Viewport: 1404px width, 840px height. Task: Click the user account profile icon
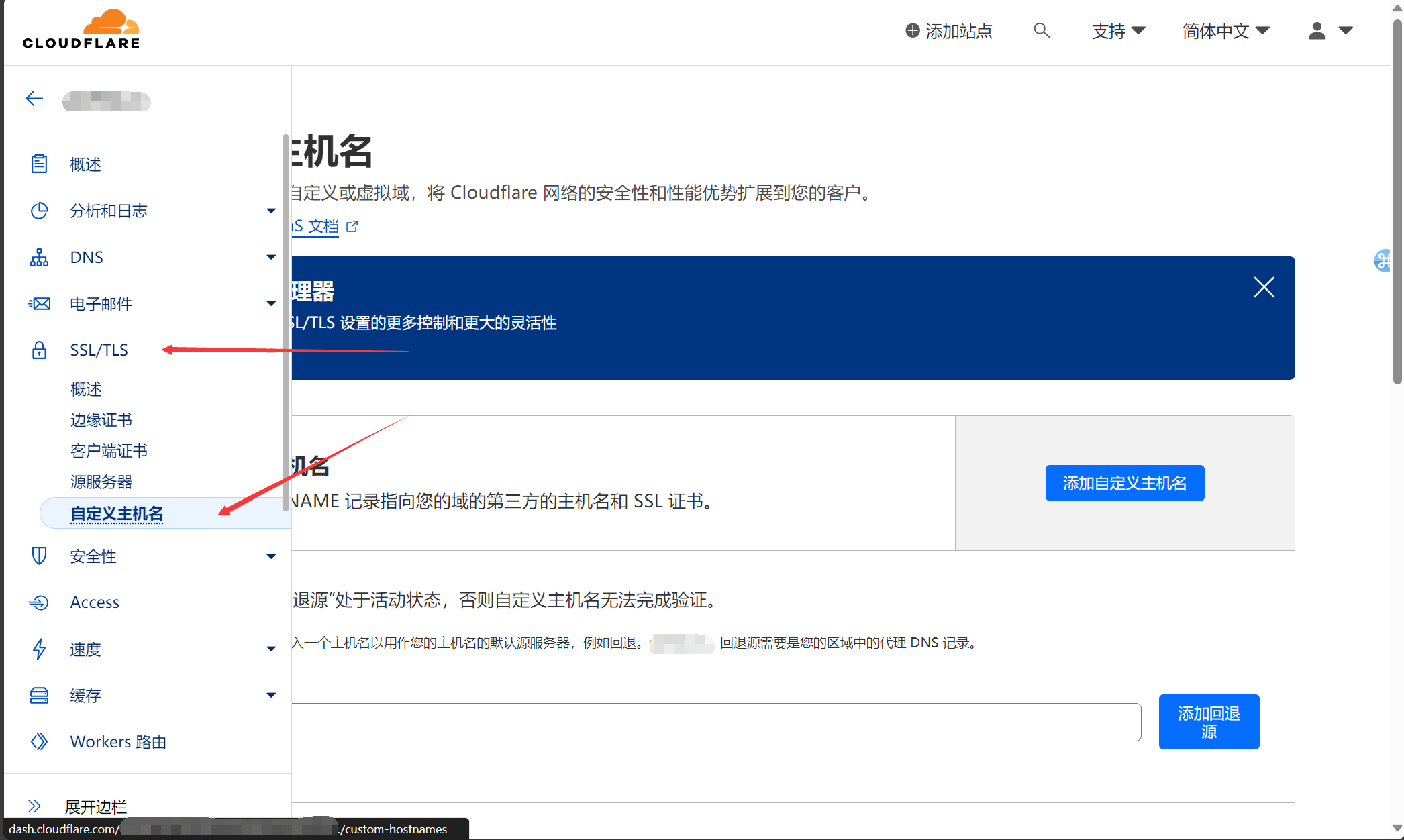pos(1317,31)
